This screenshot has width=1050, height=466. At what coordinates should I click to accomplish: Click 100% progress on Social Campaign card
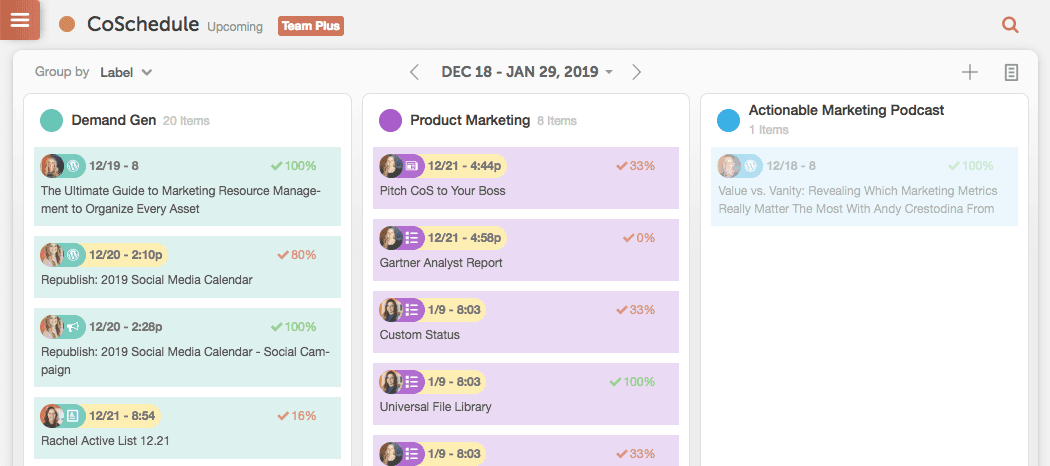click(294, 327)
